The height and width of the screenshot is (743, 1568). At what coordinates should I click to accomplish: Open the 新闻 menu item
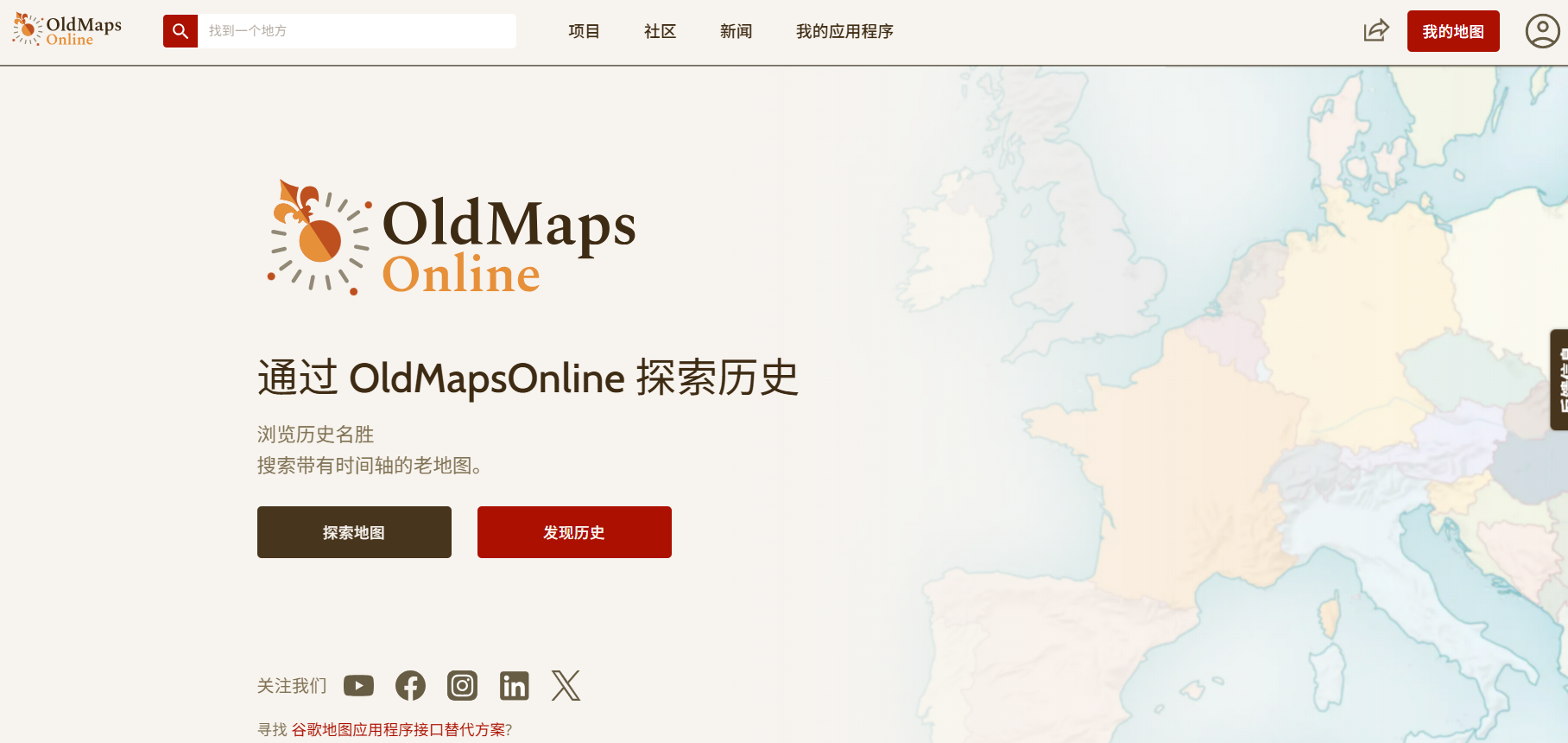pos(736,31)
